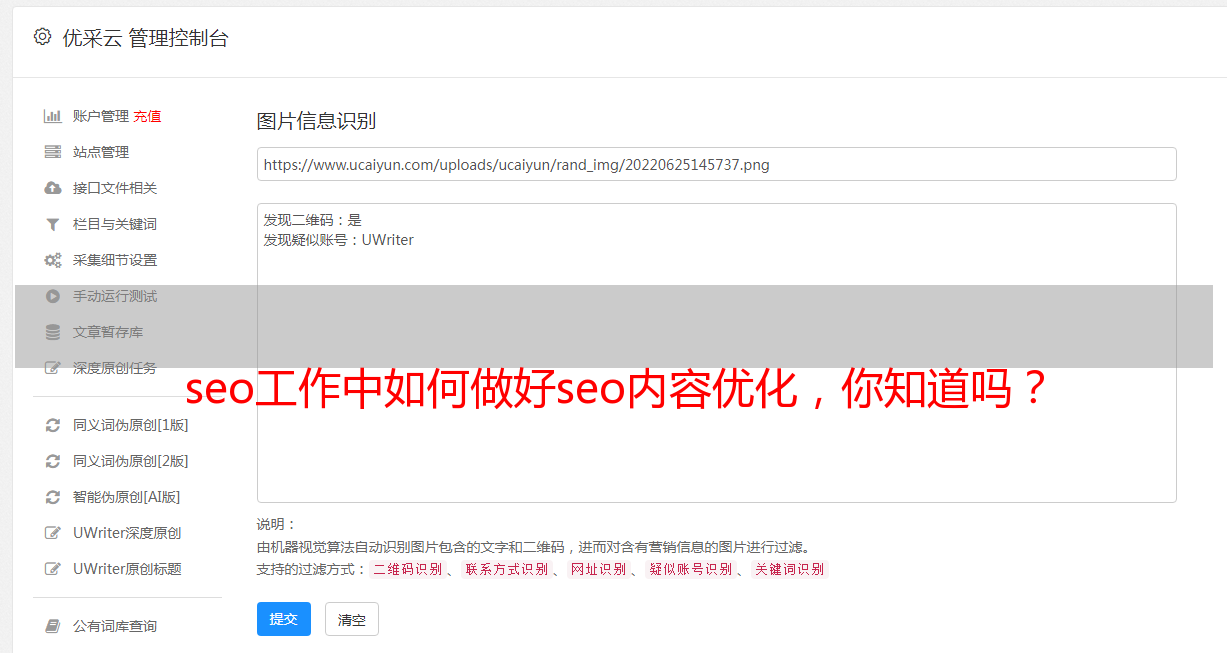This screenshot has height=653, width=1227.
Task: Click the edit icon for UWriter深度原创
Action: click(53, 533)
